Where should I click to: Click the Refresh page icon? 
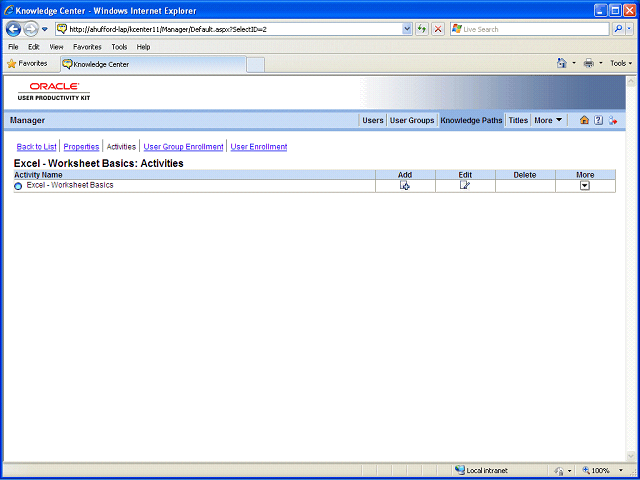click(422, 29)
